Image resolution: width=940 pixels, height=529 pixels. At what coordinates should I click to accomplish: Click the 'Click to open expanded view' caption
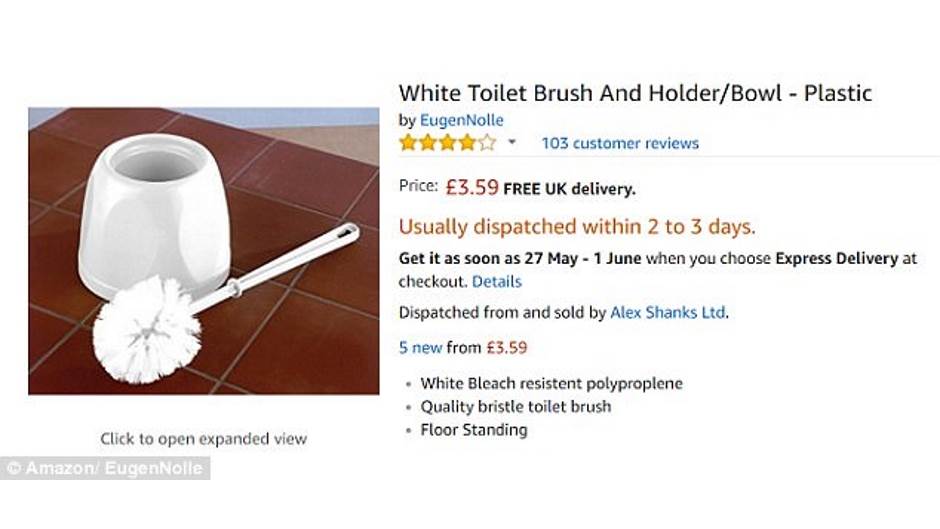click(203, 438)
